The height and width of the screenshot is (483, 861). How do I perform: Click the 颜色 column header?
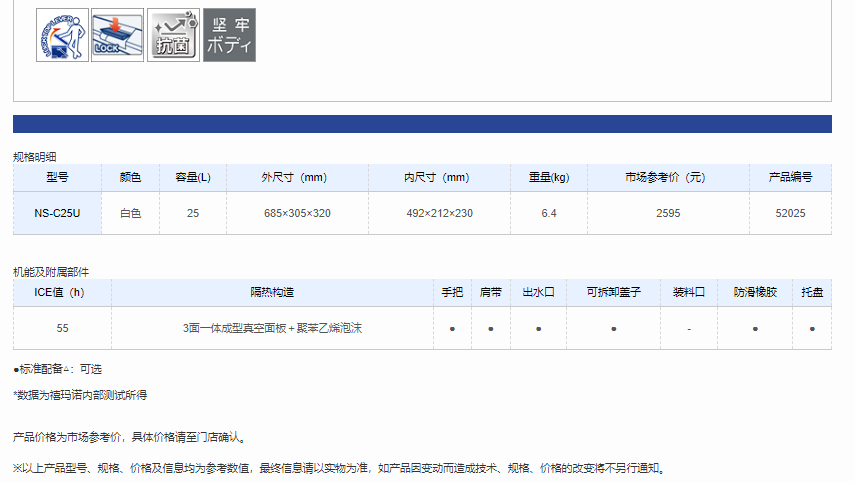point(131,177)
